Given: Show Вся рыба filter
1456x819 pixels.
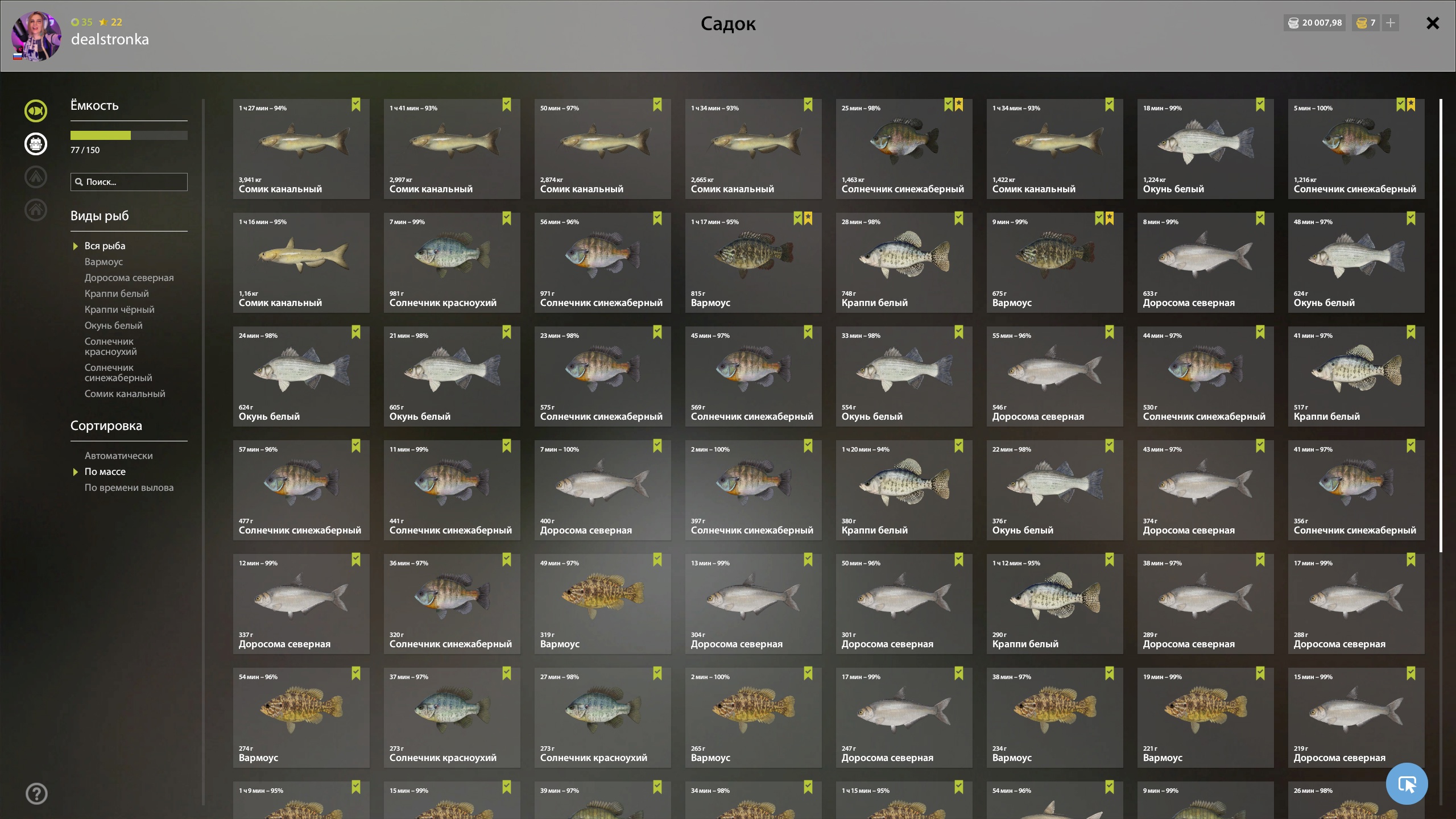Looking at the screenshot, I should click(105, 246).
